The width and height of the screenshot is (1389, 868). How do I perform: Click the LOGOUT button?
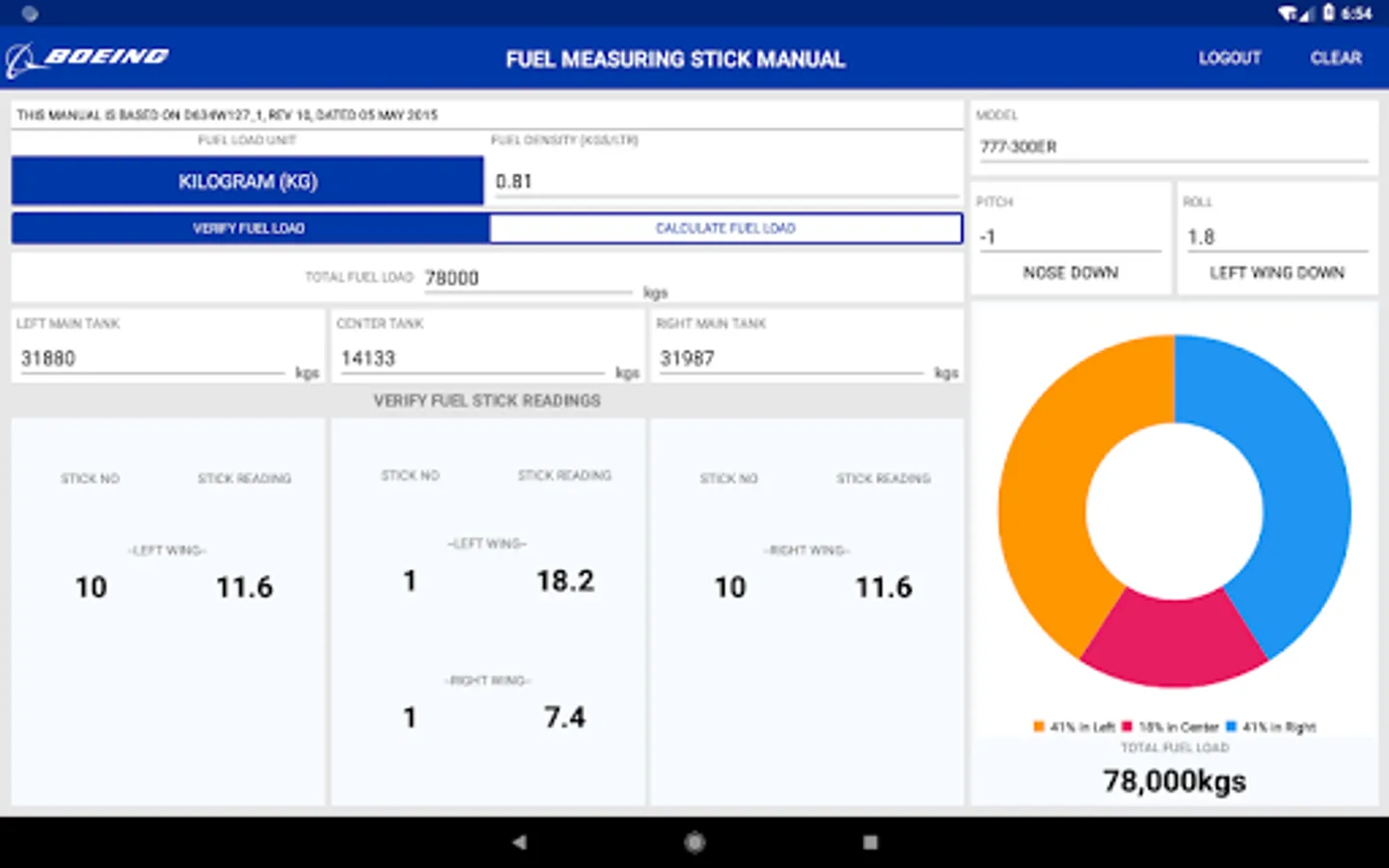tap(1230, 58)
